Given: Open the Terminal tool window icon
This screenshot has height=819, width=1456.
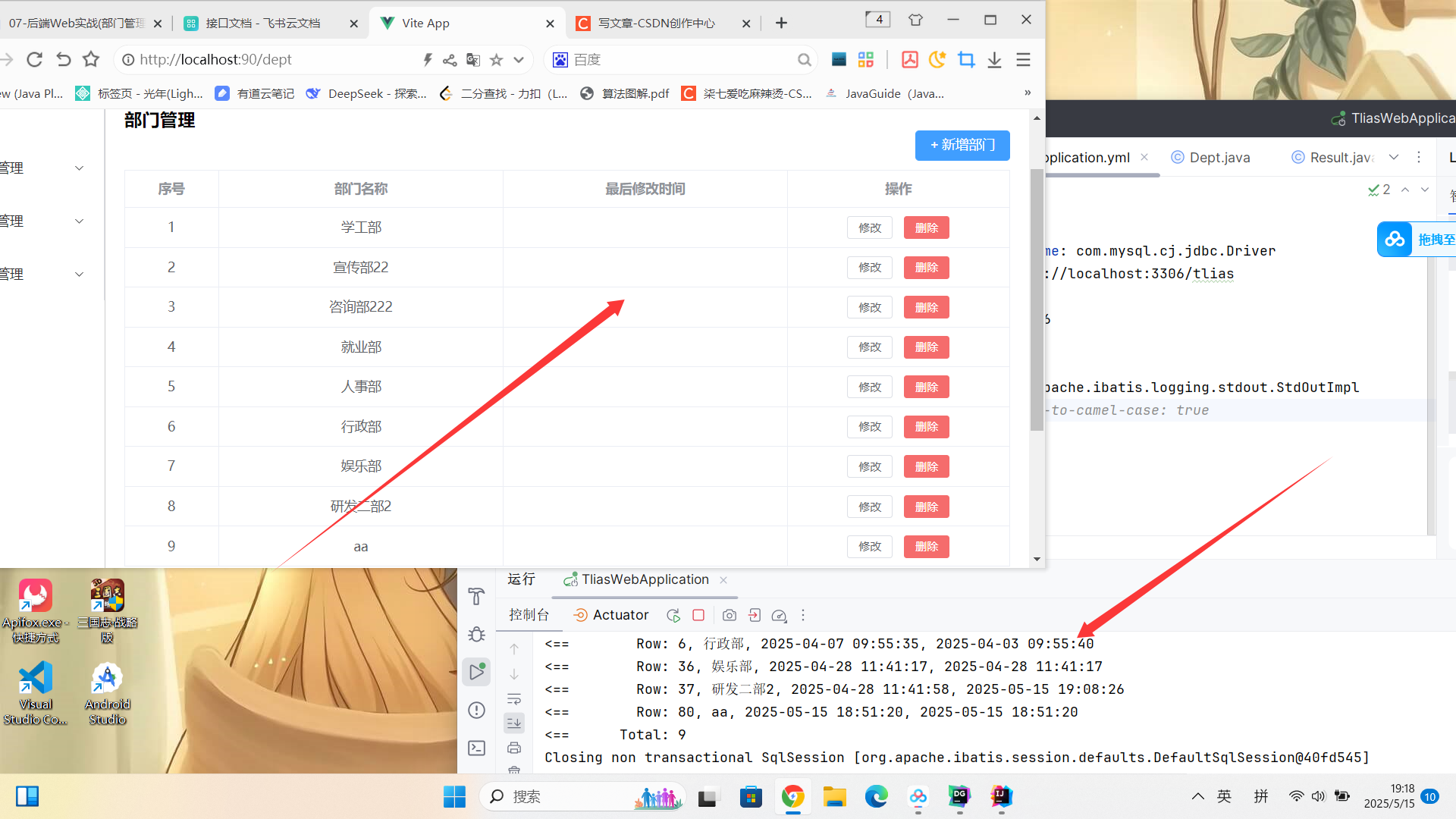Looking at the screenshot, I should coord(476,748).
